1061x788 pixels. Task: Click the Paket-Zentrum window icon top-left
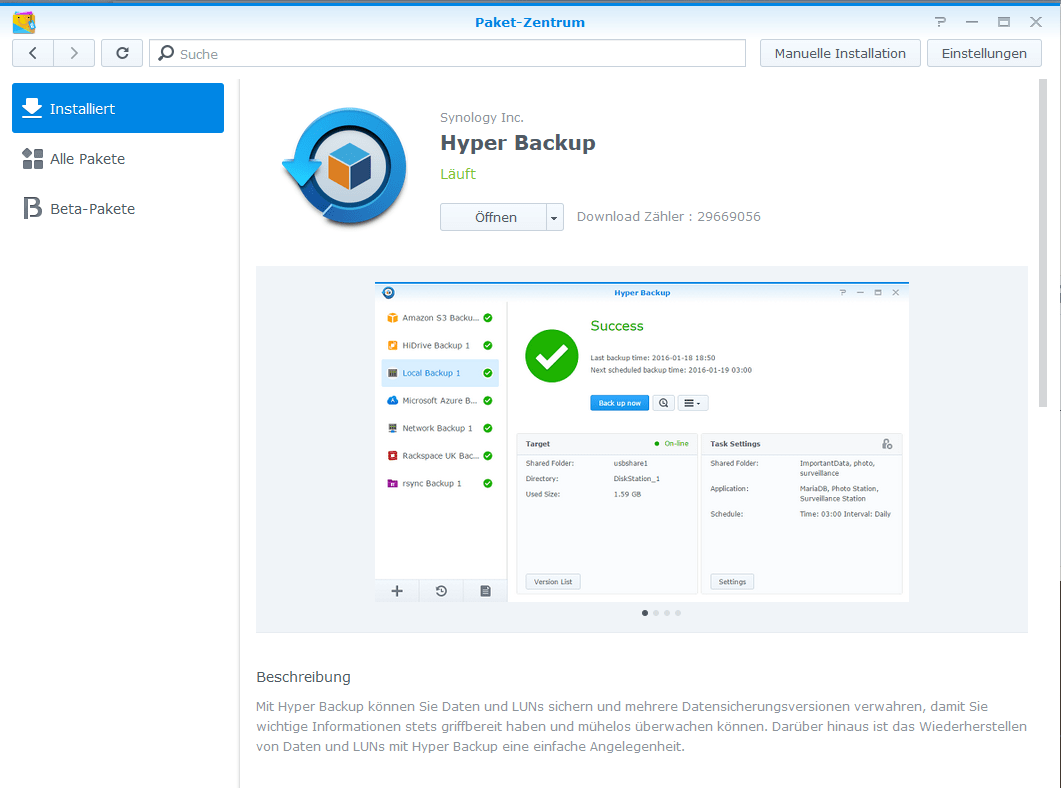coord(23,21)
